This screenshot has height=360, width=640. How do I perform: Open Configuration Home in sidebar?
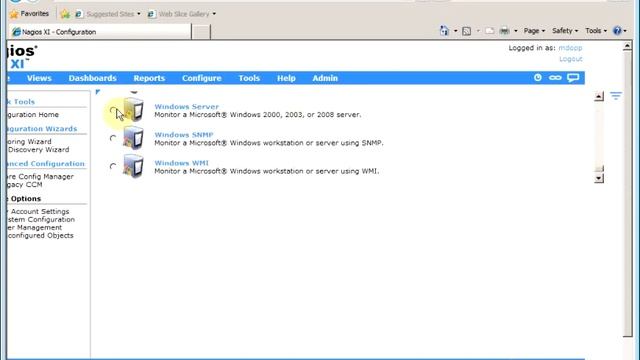click(33, 115)
